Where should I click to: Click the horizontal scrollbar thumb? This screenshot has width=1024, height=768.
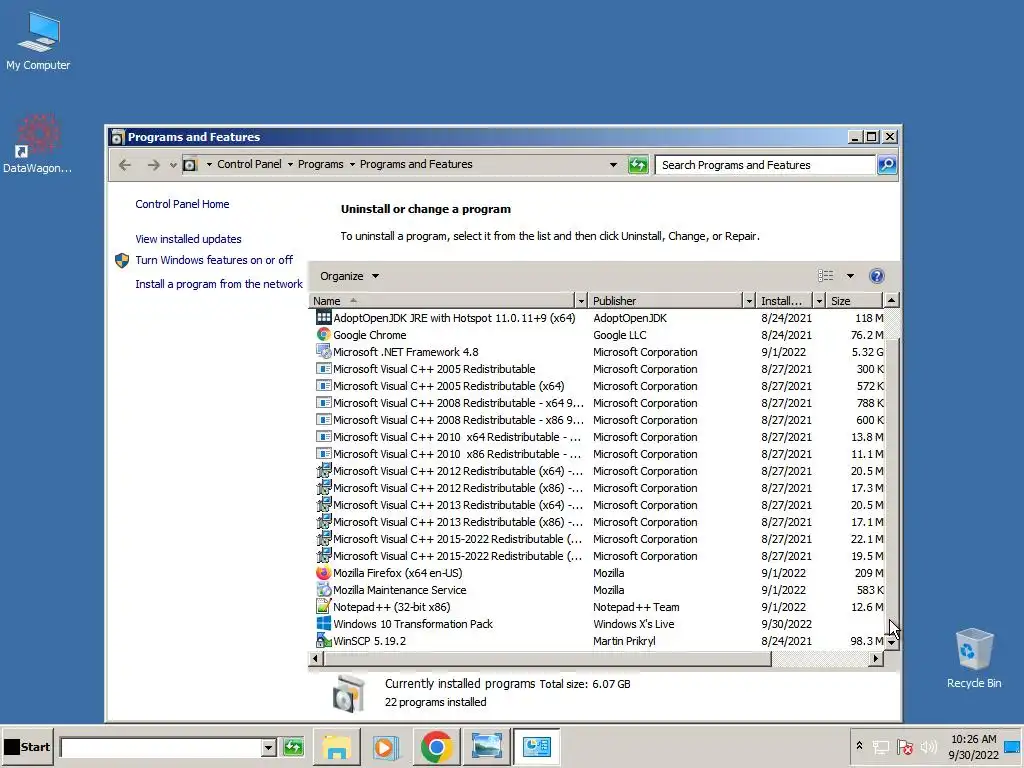547,658
